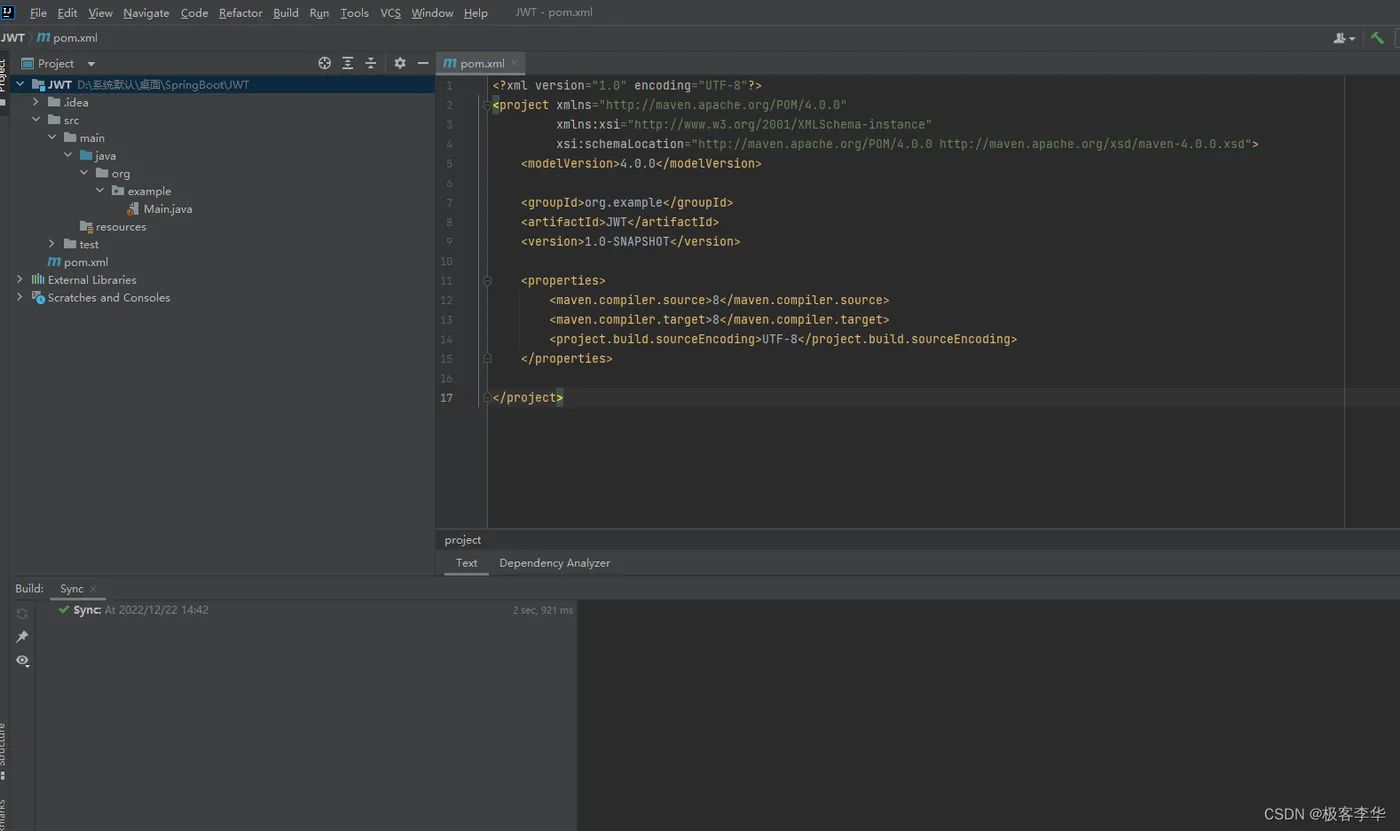
Task: Select Main.java in project tree
Action: point(168,209)
